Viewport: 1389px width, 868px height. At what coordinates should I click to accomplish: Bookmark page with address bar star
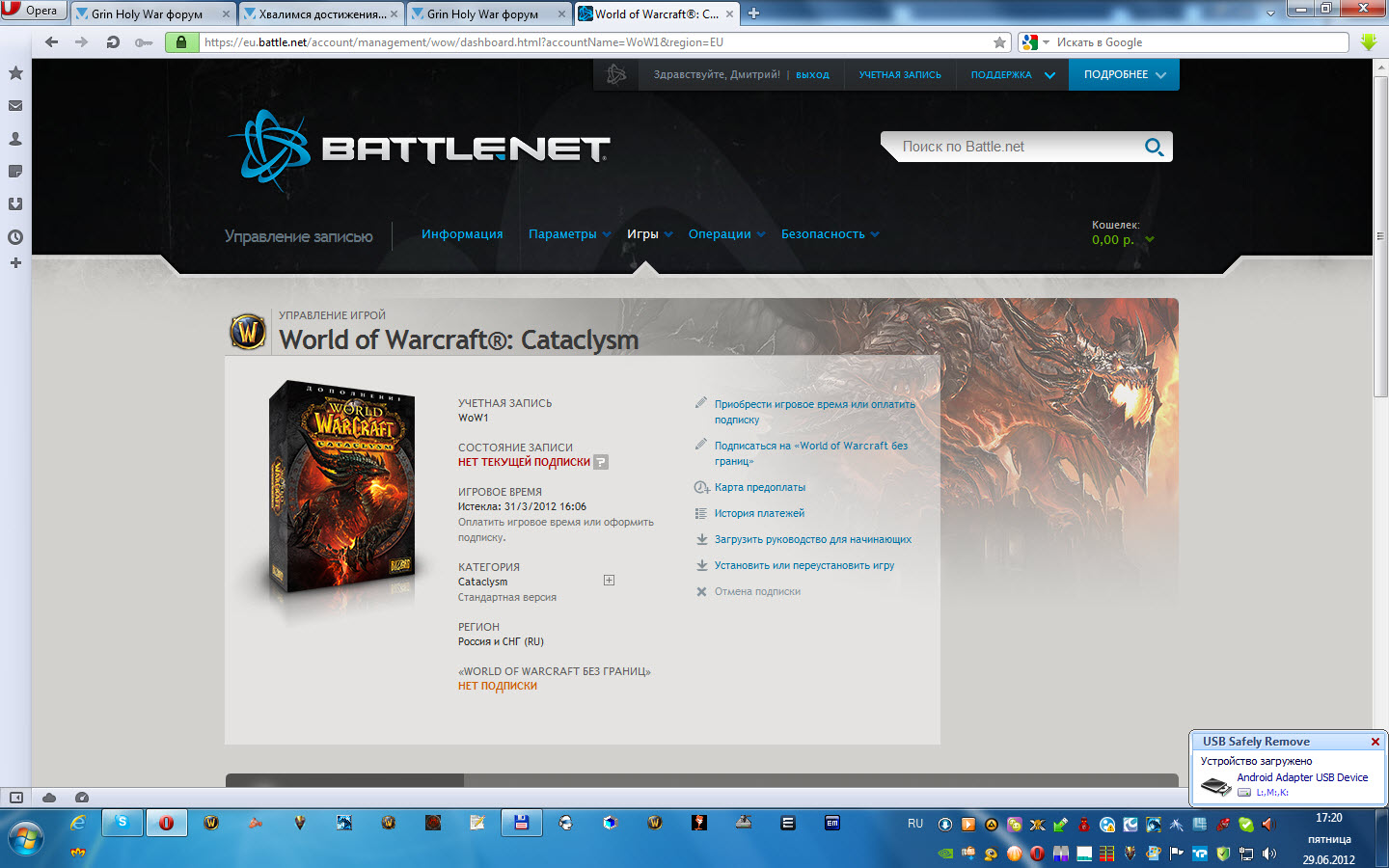(999, 42)
